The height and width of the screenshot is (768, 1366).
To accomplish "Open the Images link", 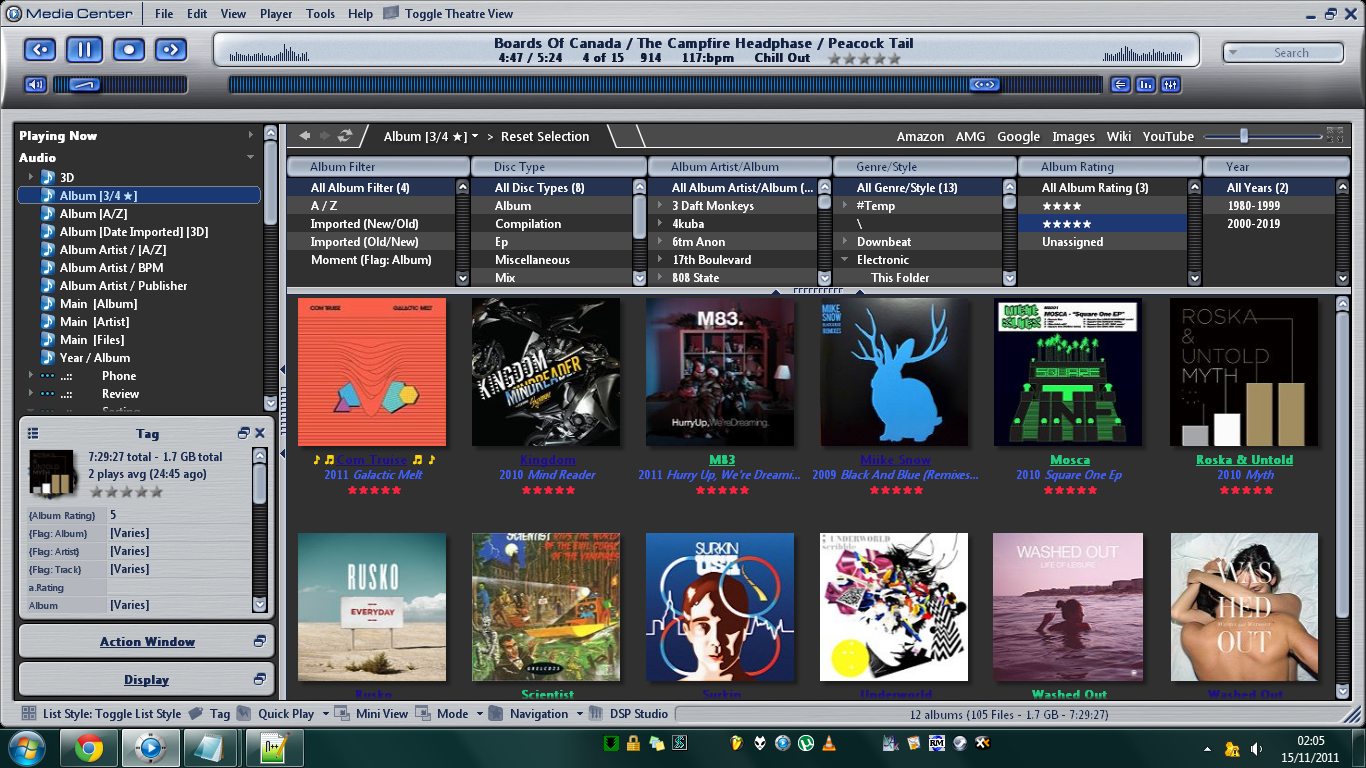I will pos(1073,136).
